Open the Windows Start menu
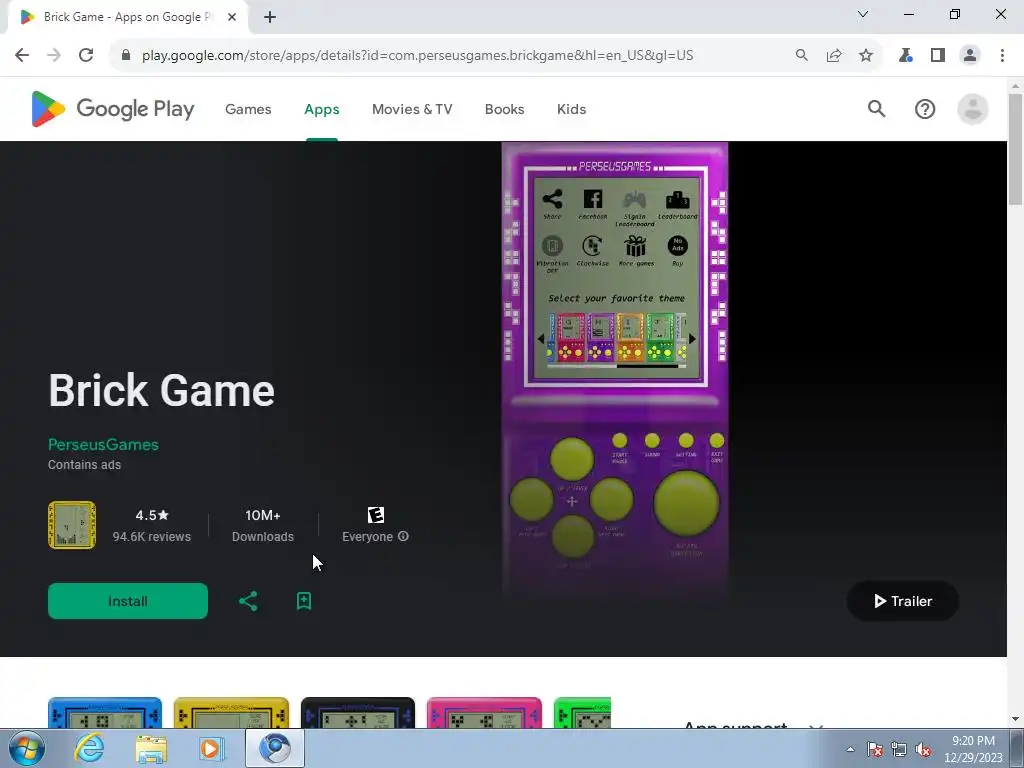 [x=27, y=748]
